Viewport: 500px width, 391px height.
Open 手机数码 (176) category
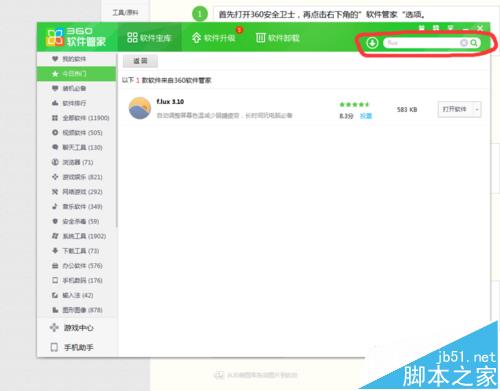click(77, 280)
